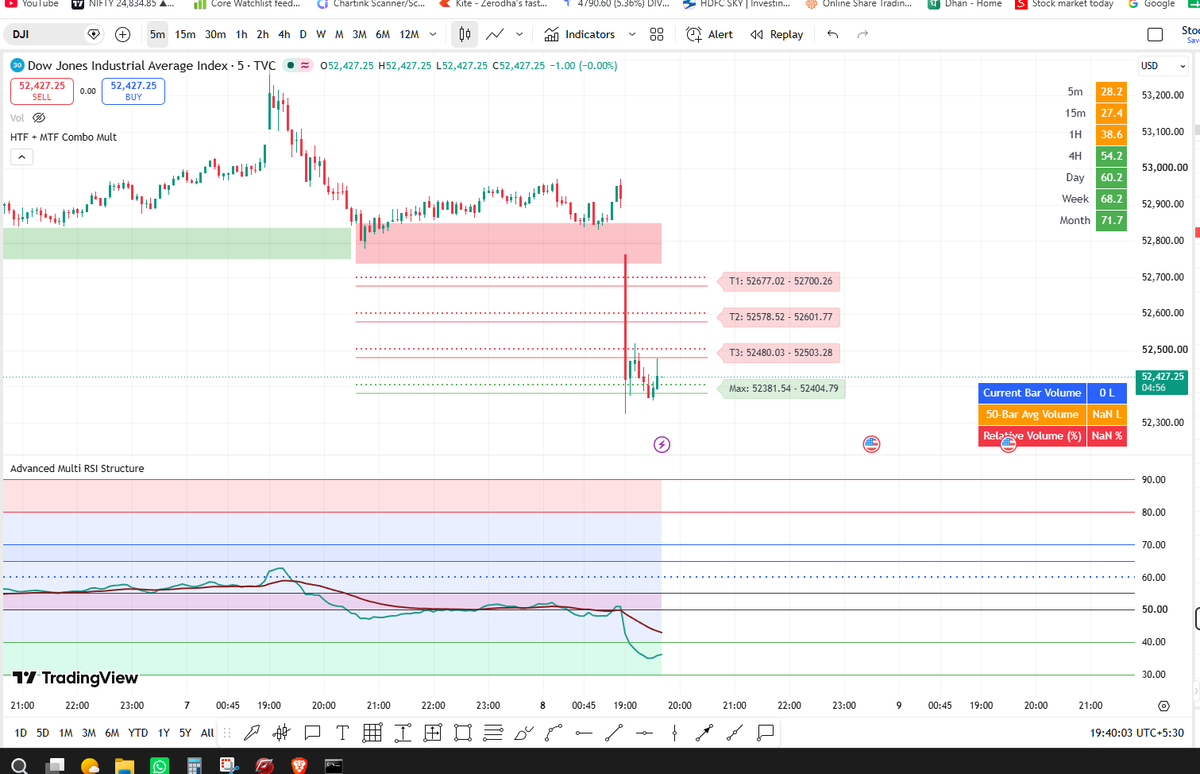Open the candlestick chart type selector
The width and height of the screenshot is (1200, 774).
(x=465, y=34)
